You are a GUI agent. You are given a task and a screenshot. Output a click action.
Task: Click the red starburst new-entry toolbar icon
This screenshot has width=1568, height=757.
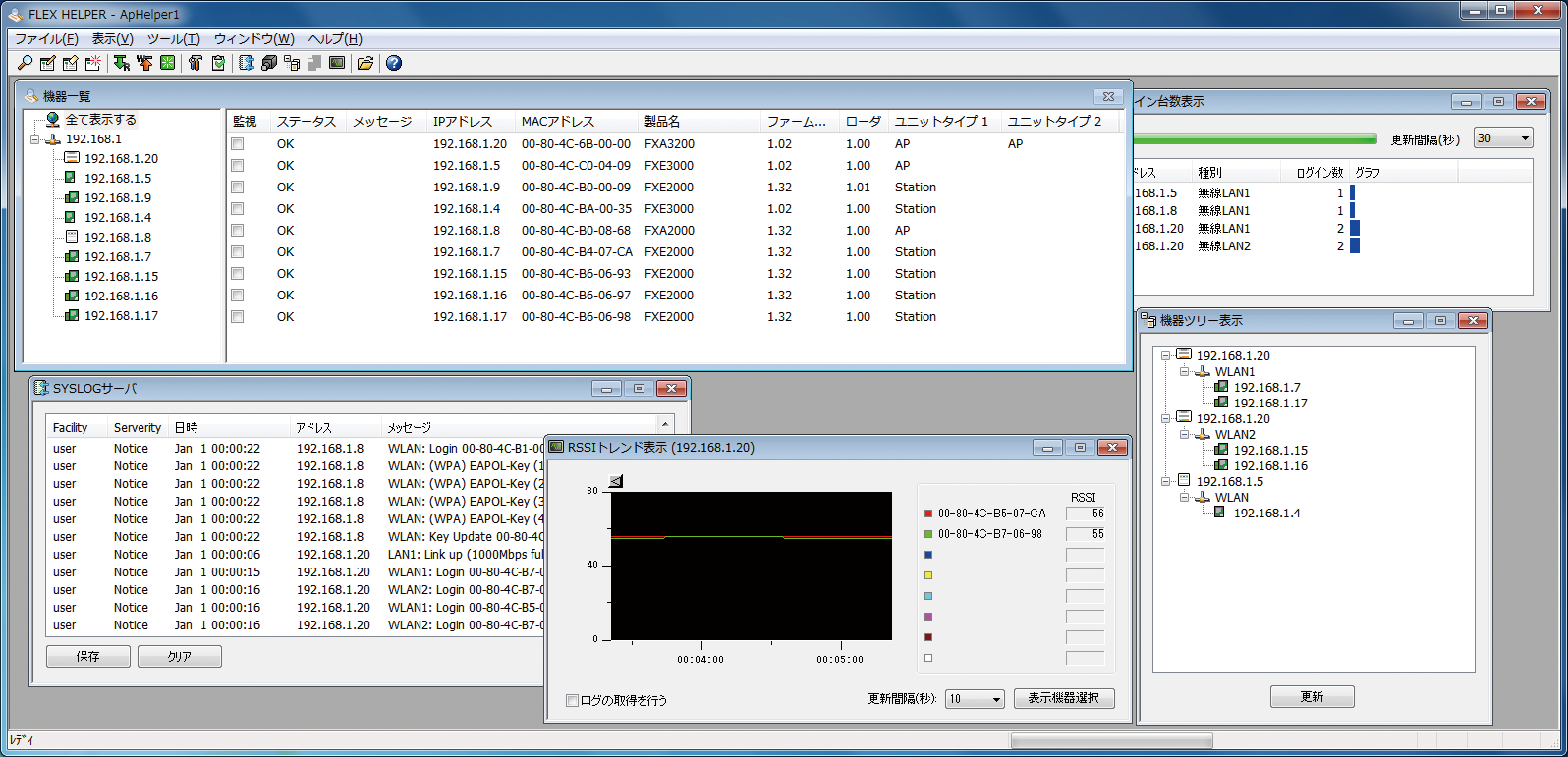coord(92,63)
